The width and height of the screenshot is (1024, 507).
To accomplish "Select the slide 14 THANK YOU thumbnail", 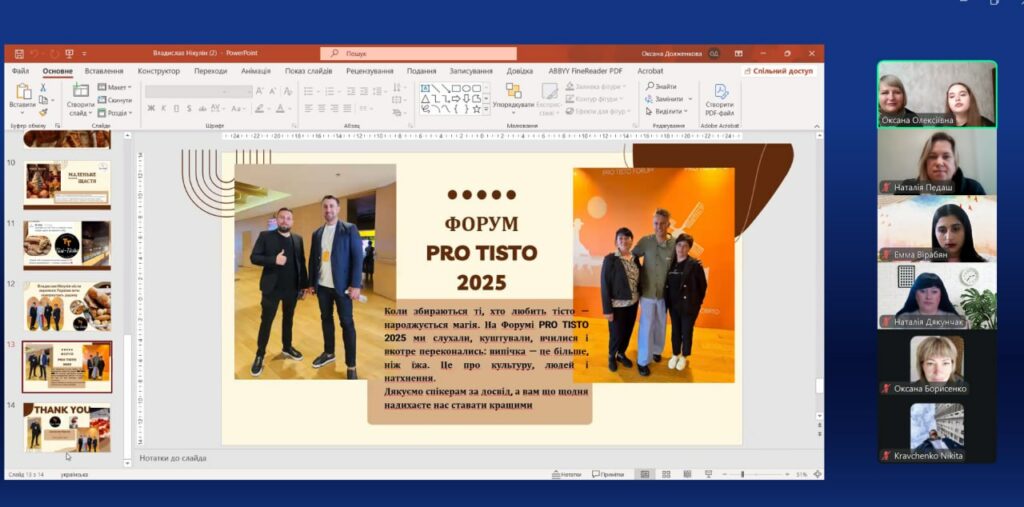I will (x=67, y=427).
